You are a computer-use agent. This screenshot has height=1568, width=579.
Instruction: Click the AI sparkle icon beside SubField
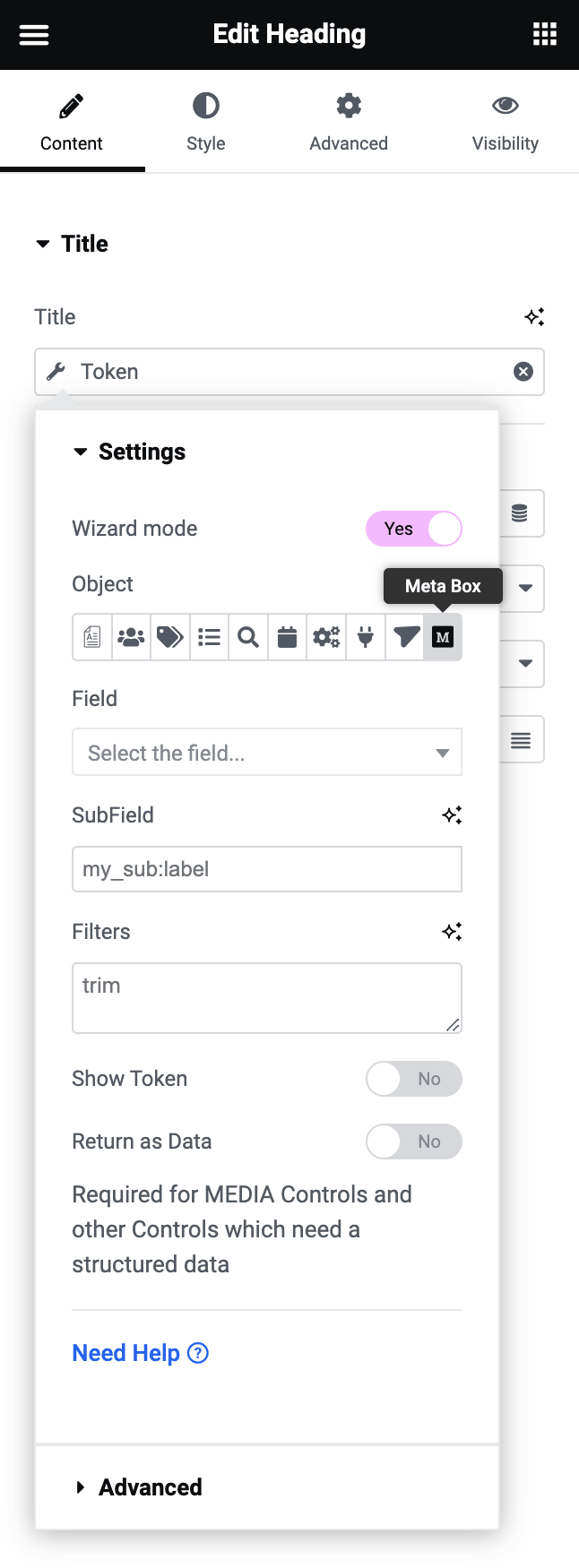point(452,815)
